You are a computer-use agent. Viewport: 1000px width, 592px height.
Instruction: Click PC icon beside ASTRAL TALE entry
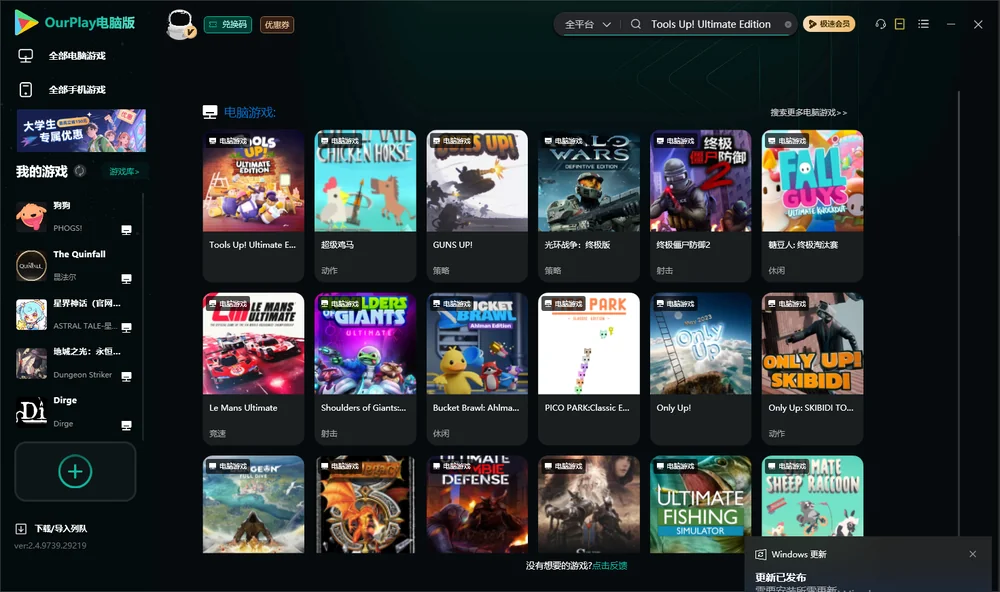click(126, 327)
